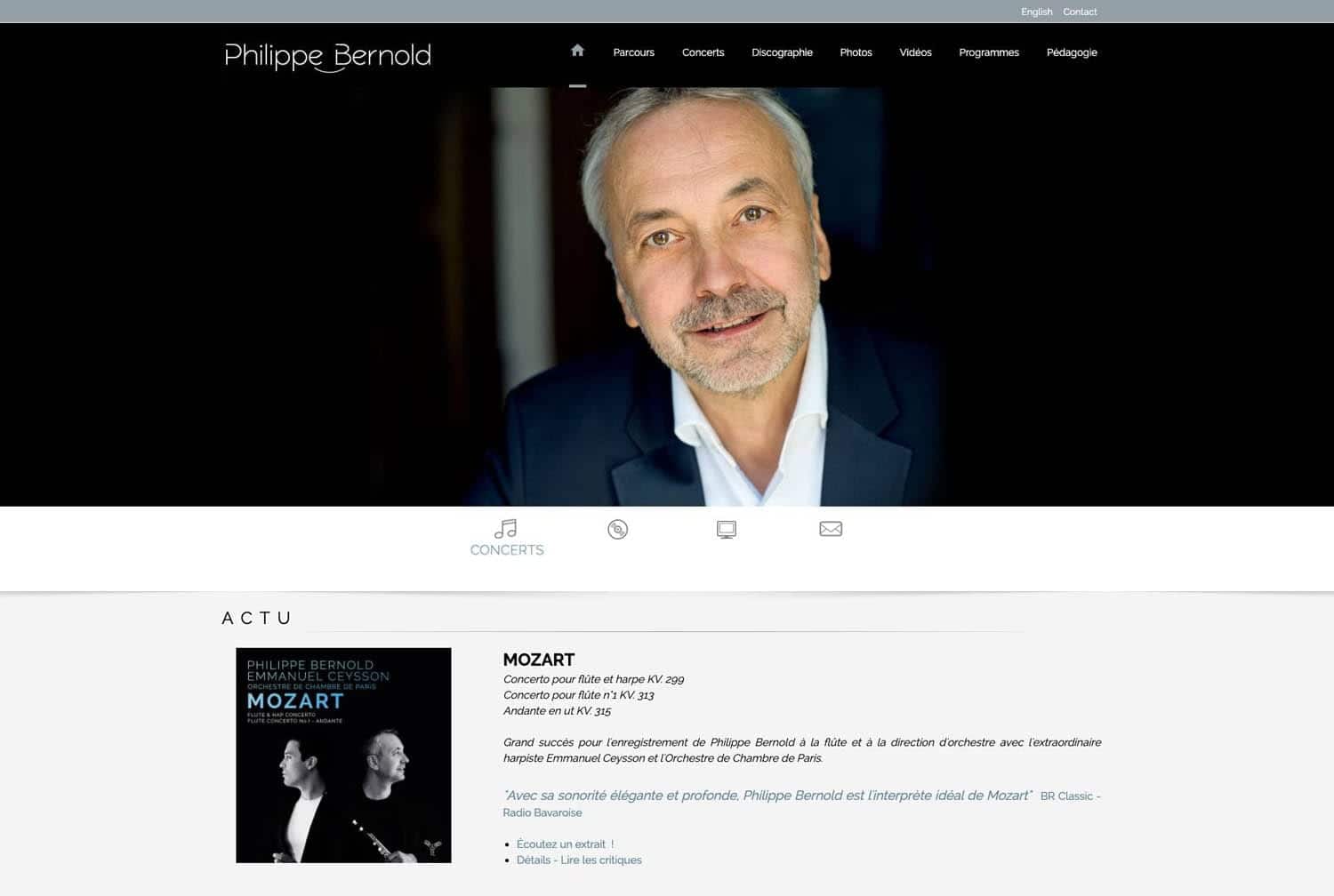Viewport: 1334px width, 896px height.
Task: Open the Parcours menu item
Action: click(x=633, y=52)
